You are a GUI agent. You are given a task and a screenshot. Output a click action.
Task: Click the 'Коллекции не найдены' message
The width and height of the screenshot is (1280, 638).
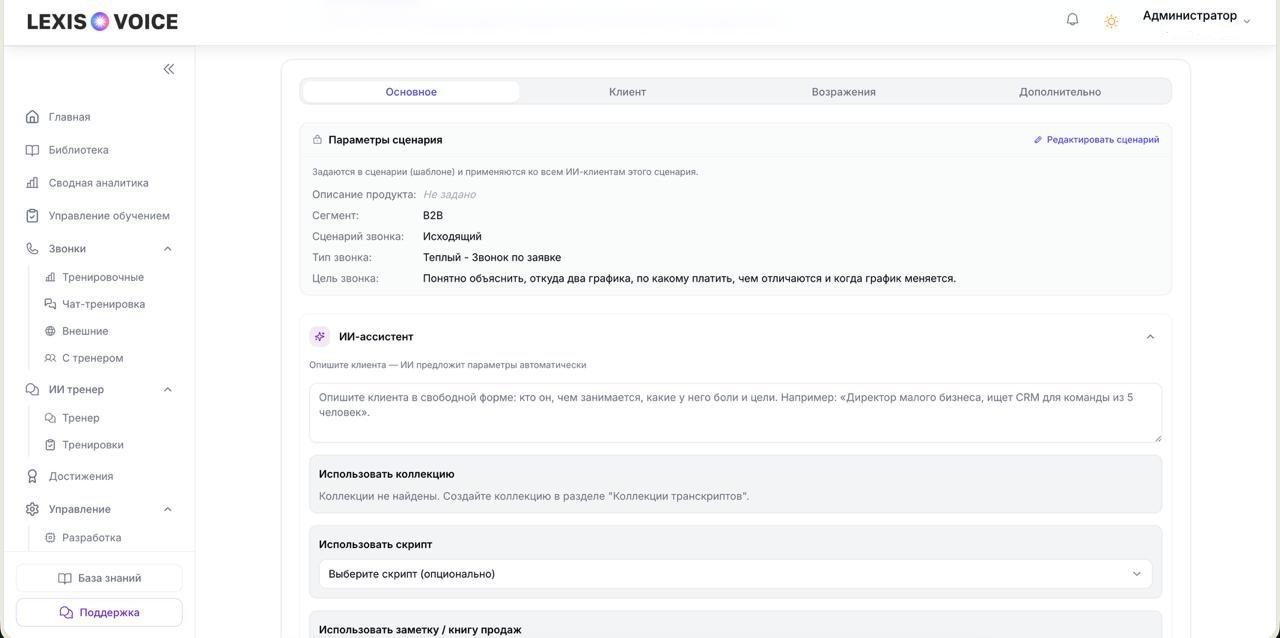(534, 496)
